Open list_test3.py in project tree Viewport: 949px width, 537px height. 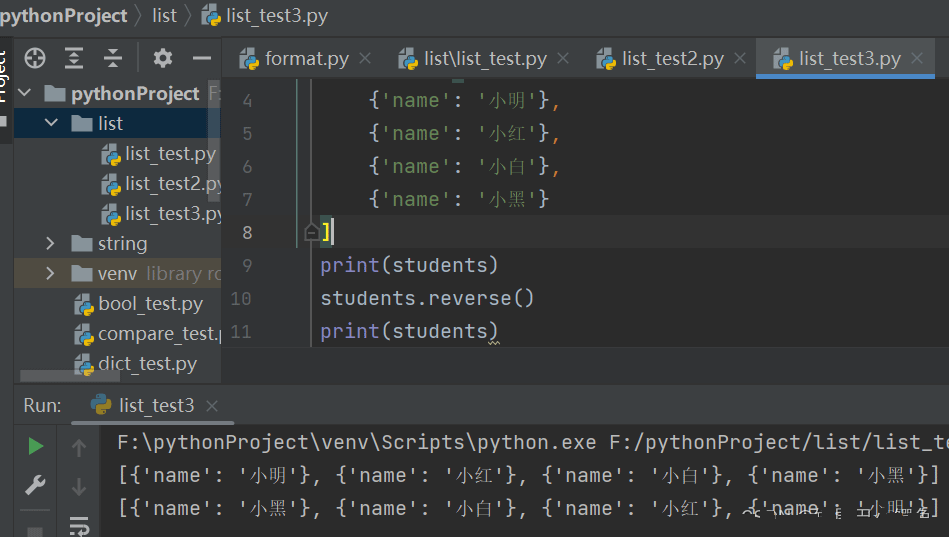(x=161, y=214)
